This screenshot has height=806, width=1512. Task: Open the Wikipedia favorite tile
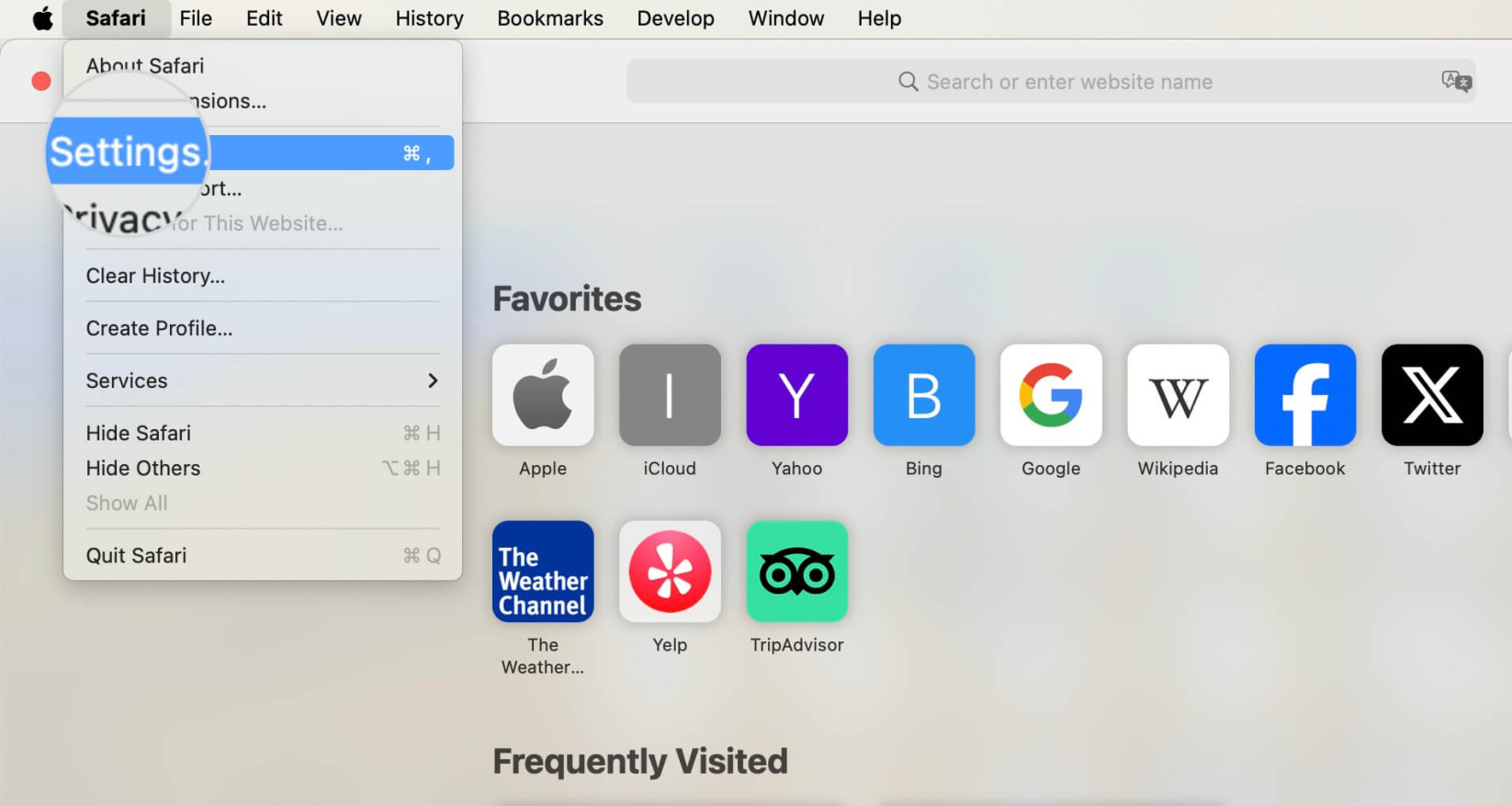[1178, 395]
